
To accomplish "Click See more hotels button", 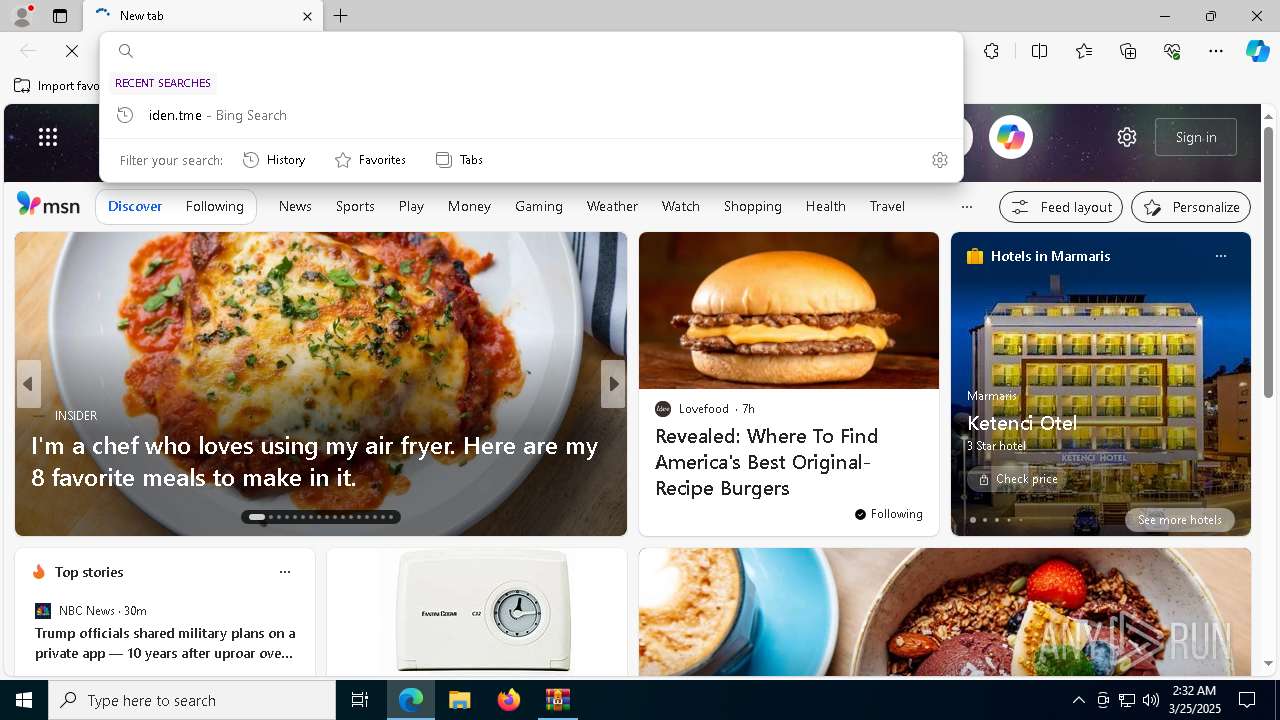I will 1179,520.
